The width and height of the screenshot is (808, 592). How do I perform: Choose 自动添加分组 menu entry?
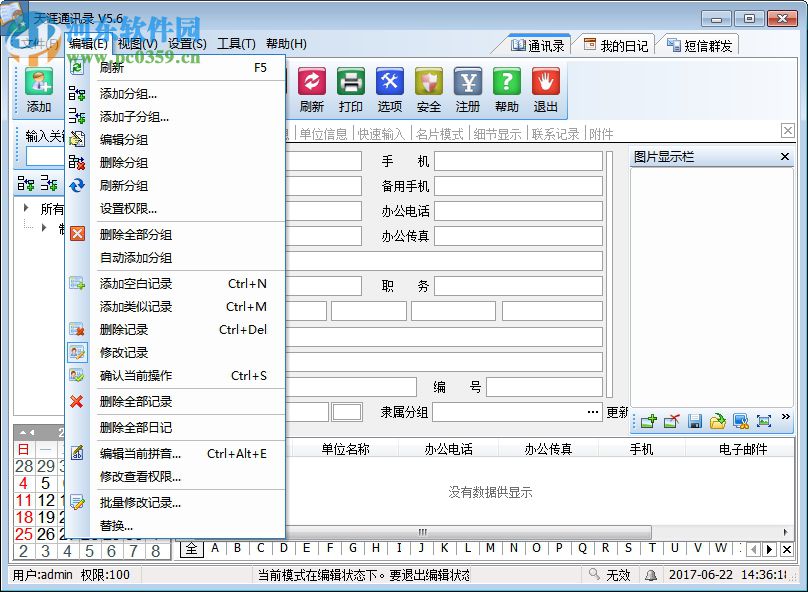(x=175, y=258)
